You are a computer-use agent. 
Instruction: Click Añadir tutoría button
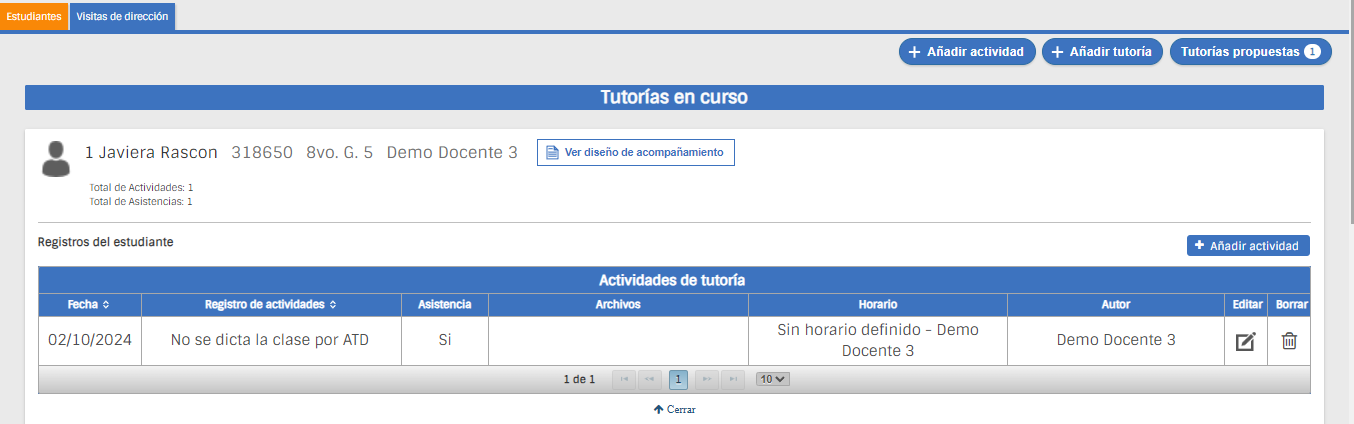[x=1101, y=52]
